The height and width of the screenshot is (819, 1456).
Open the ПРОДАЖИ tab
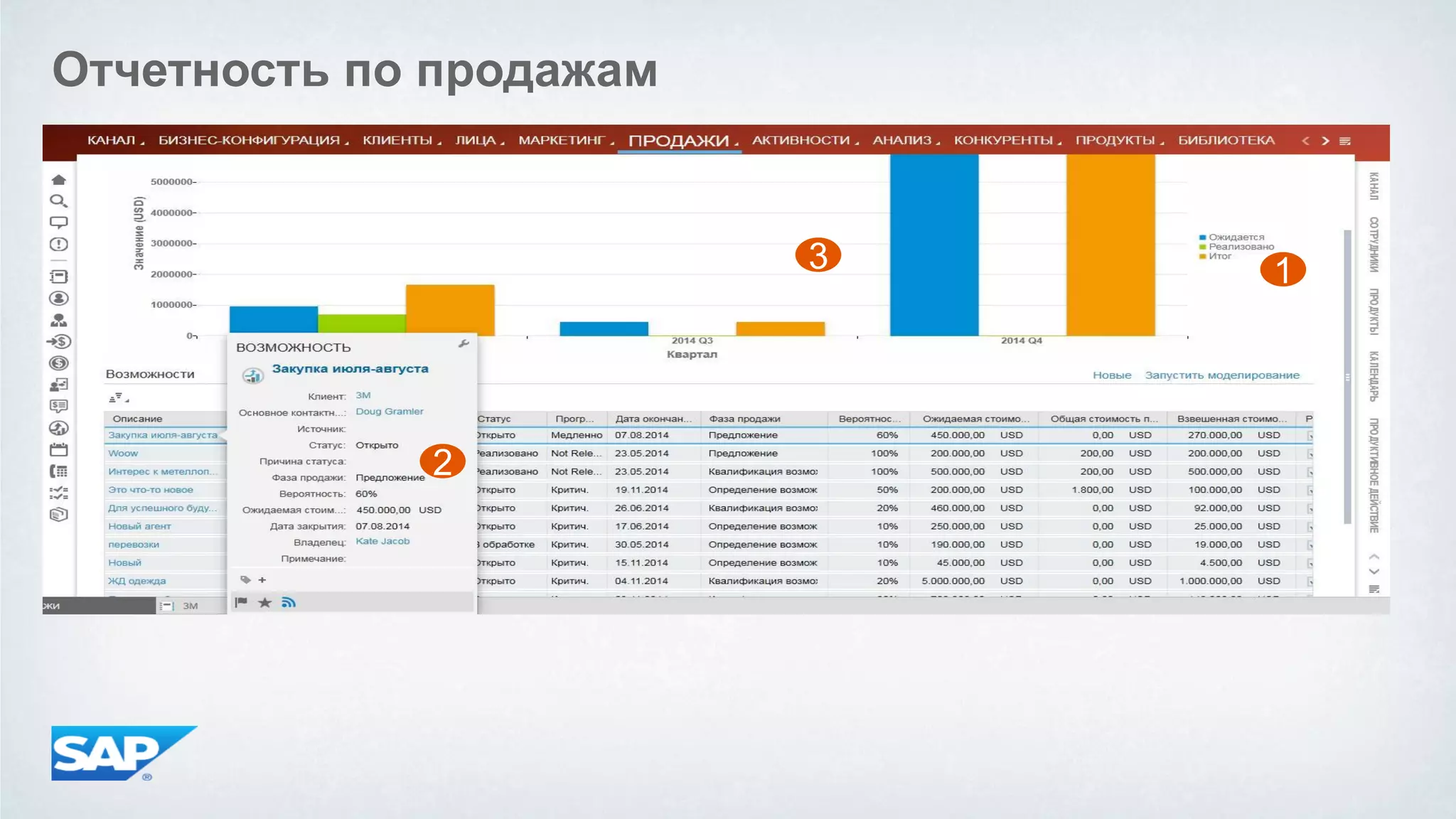pos(679,141)
